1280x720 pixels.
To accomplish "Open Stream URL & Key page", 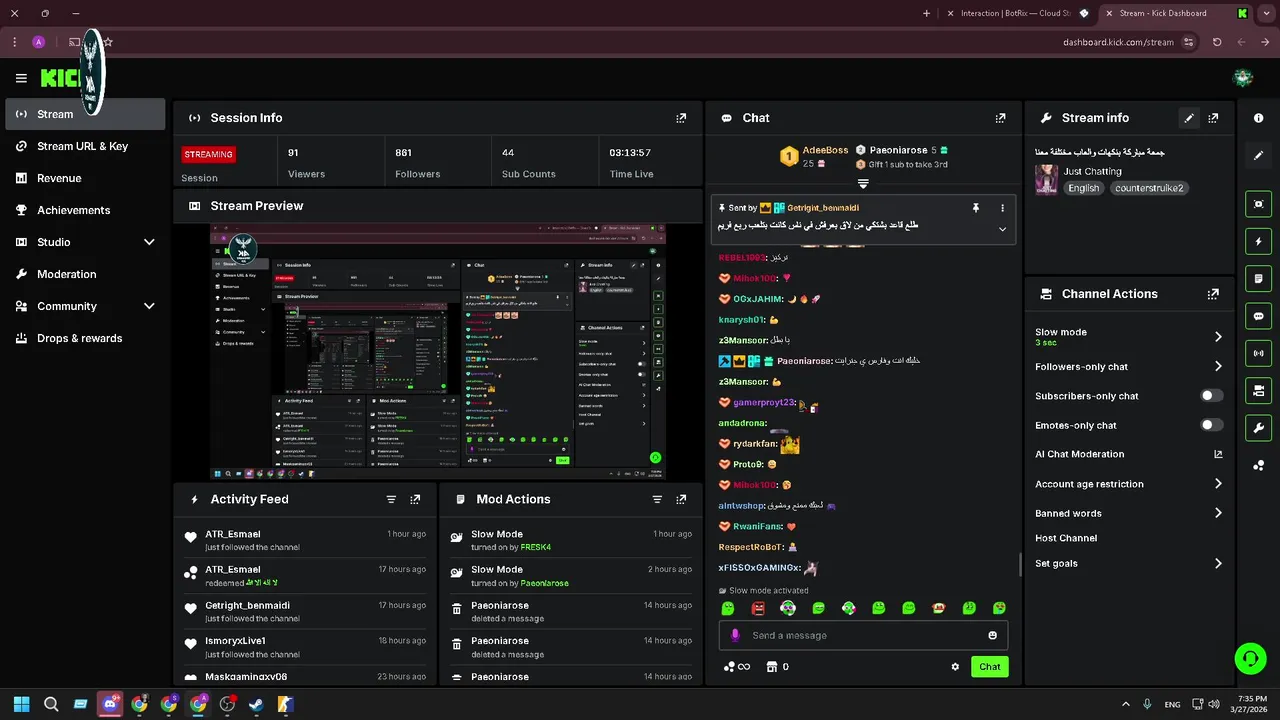I will tap(85, 146).
